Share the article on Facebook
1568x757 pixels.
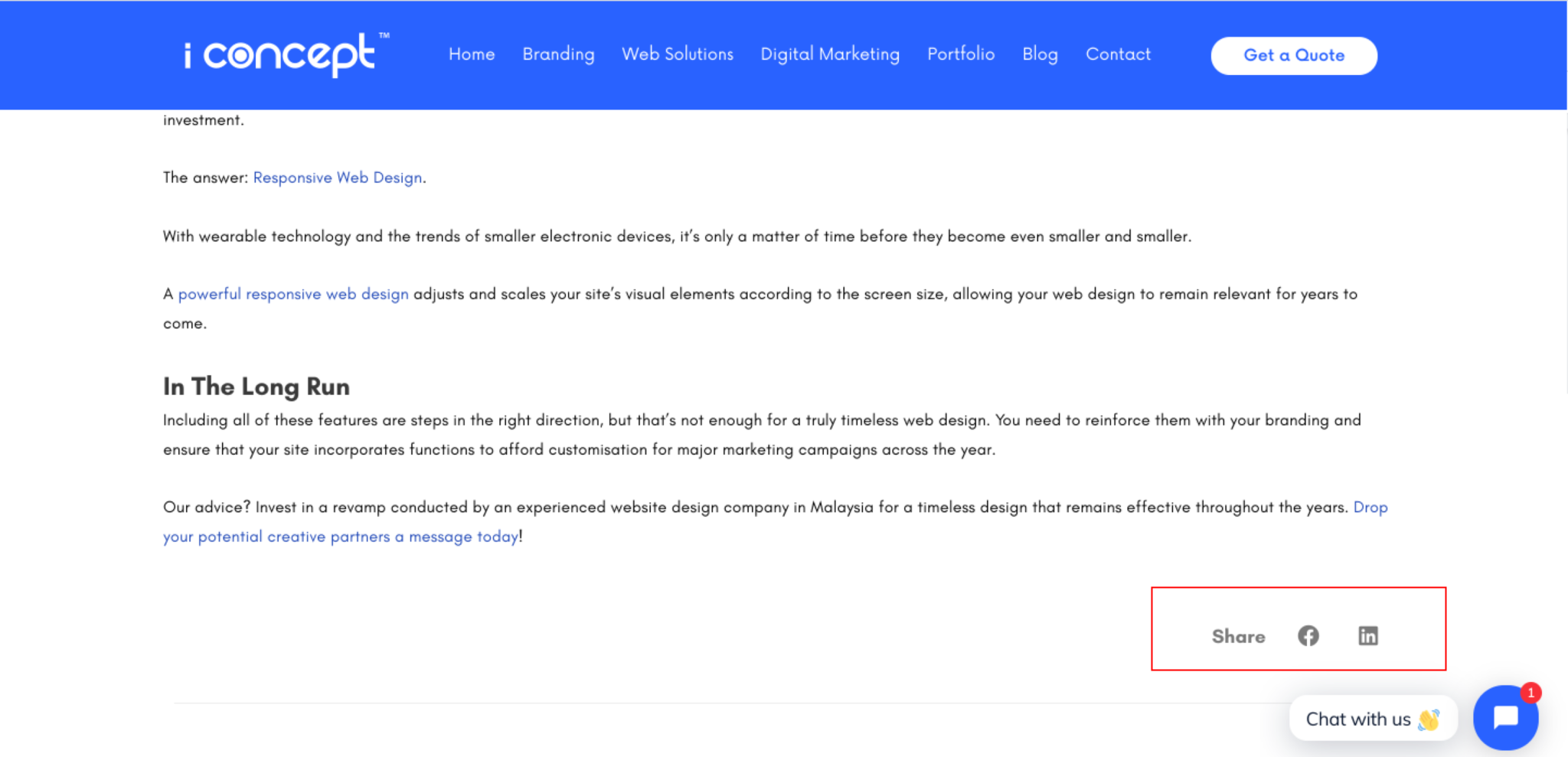1308,636
